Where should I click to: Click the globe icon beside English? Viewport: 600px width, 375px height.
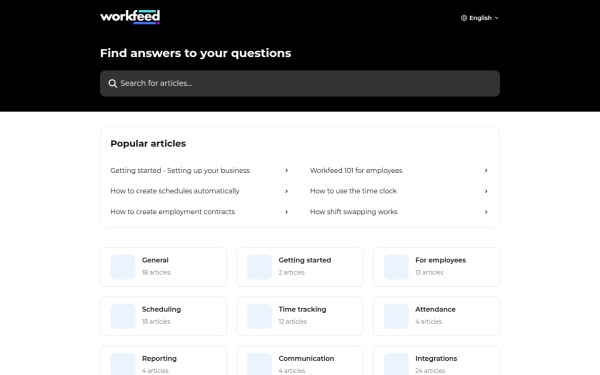click(464, 18)
